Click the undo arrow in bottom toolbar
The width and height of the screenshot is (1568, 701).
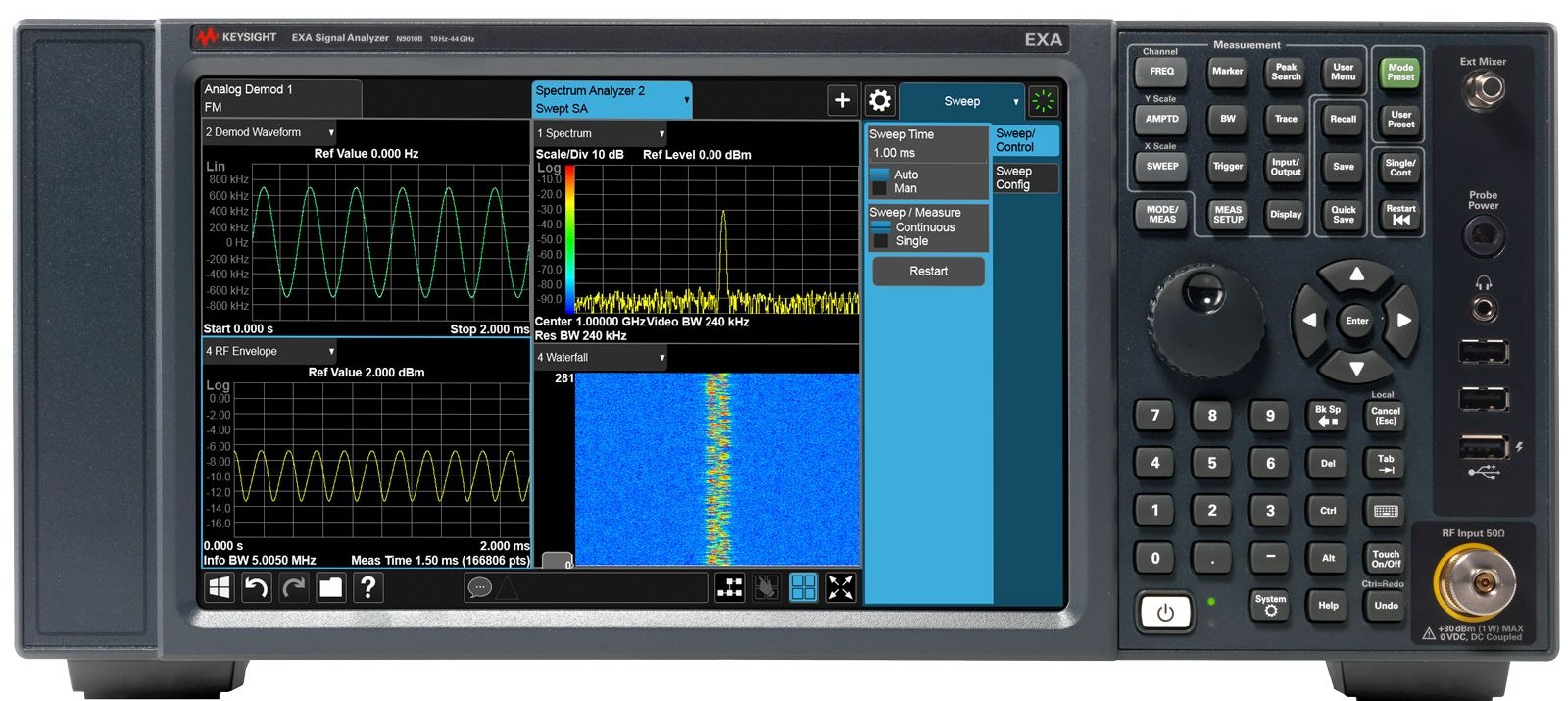click(256, 587)
